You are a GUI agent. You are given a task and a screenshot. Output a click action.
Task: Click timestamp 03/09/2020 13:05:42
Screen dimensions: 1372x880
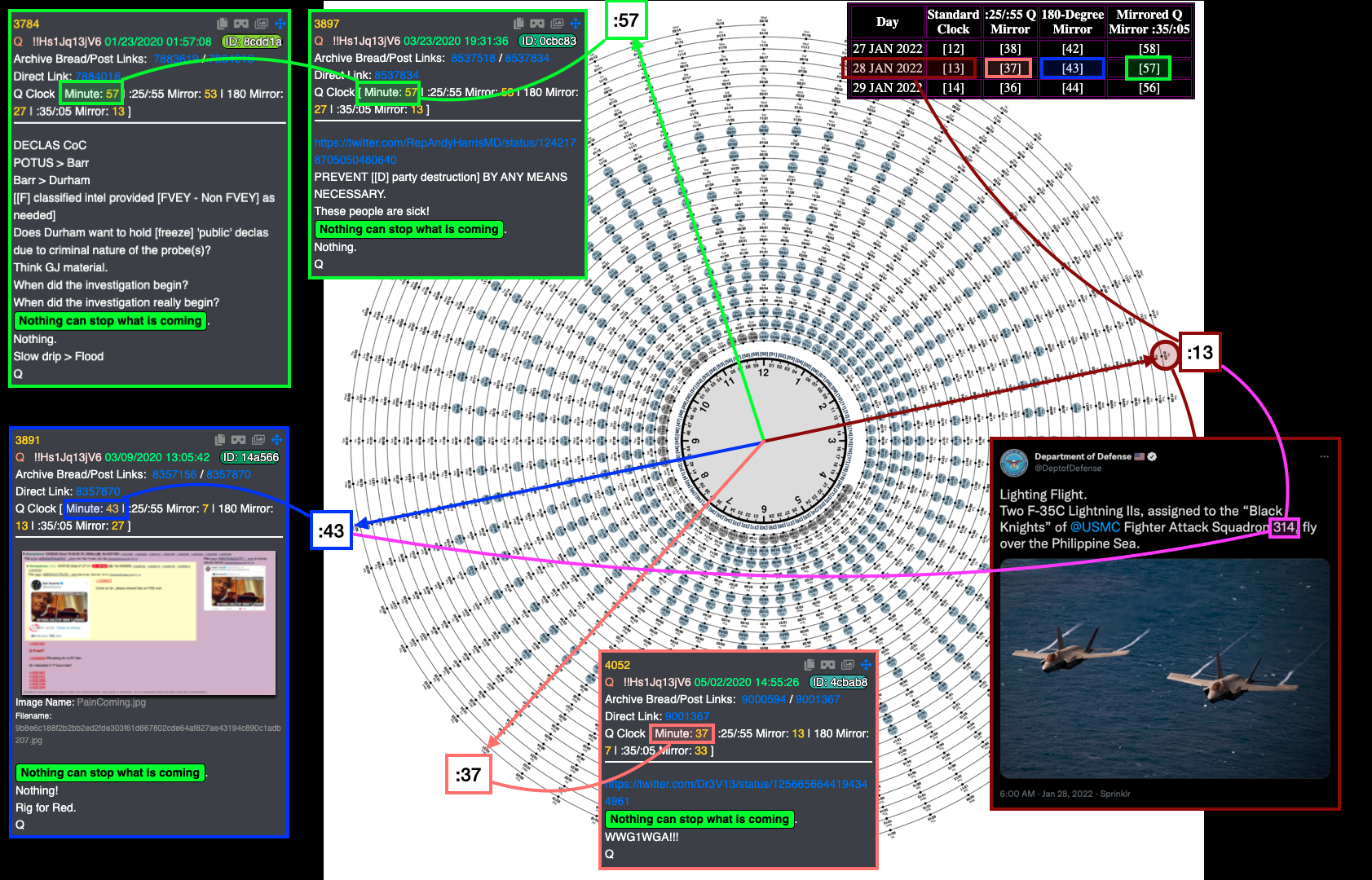coord(157,457)
